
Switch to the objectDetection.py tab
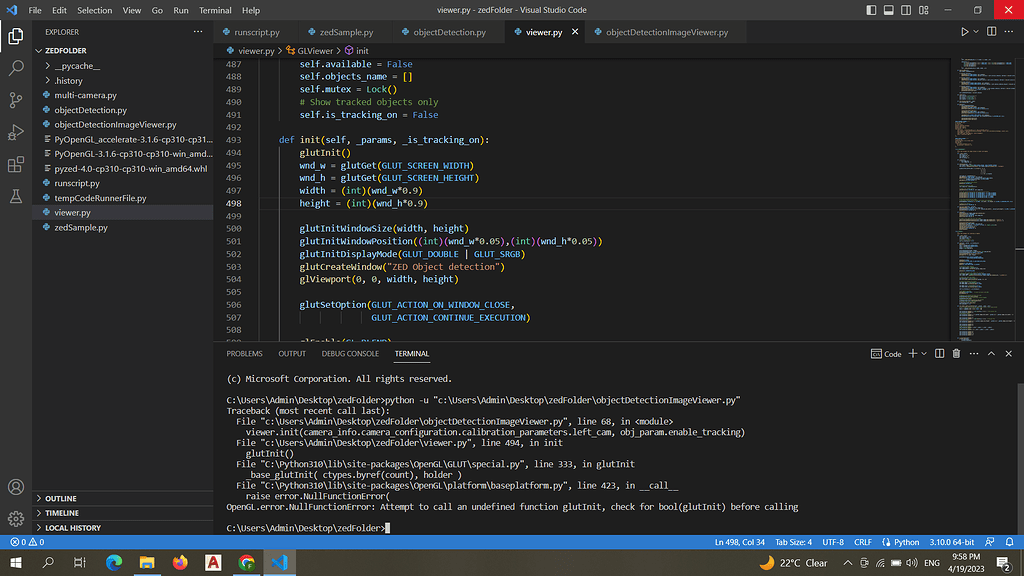pyautogui.click(x=449, y=32)
